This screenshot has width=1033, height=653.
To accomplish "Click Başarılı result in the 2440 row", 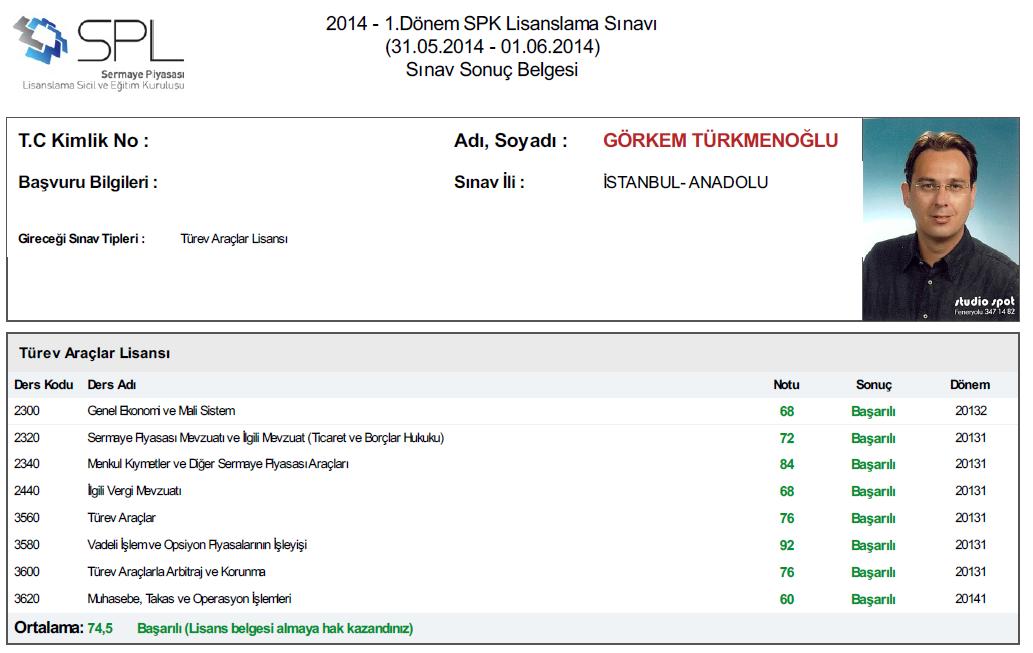I will tap(873, 492).
